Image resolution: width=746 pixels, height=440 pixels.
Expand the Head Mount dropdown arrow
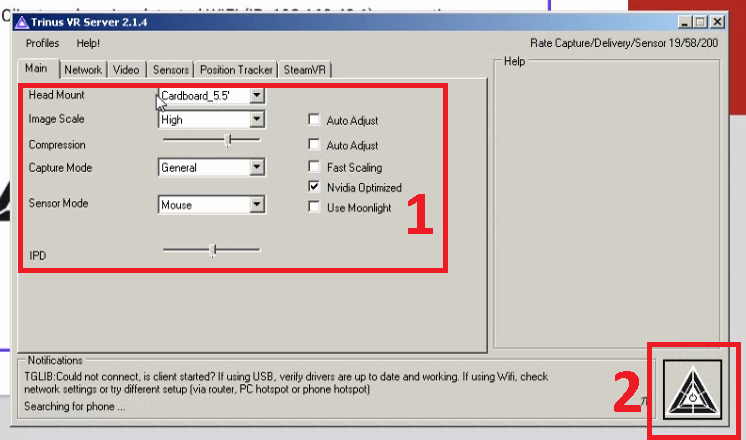pos(257,95)
